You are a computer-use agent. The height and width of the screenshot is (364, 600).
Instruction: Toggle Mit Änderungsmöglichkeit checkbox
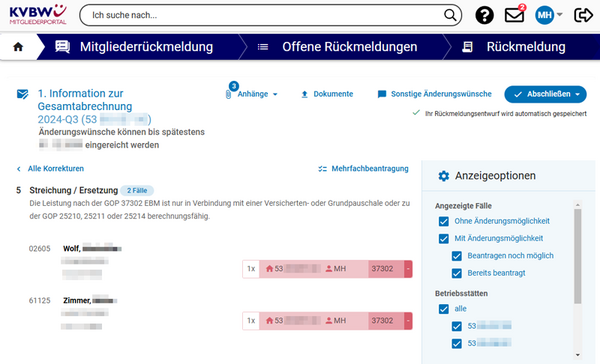click(443, 238)
